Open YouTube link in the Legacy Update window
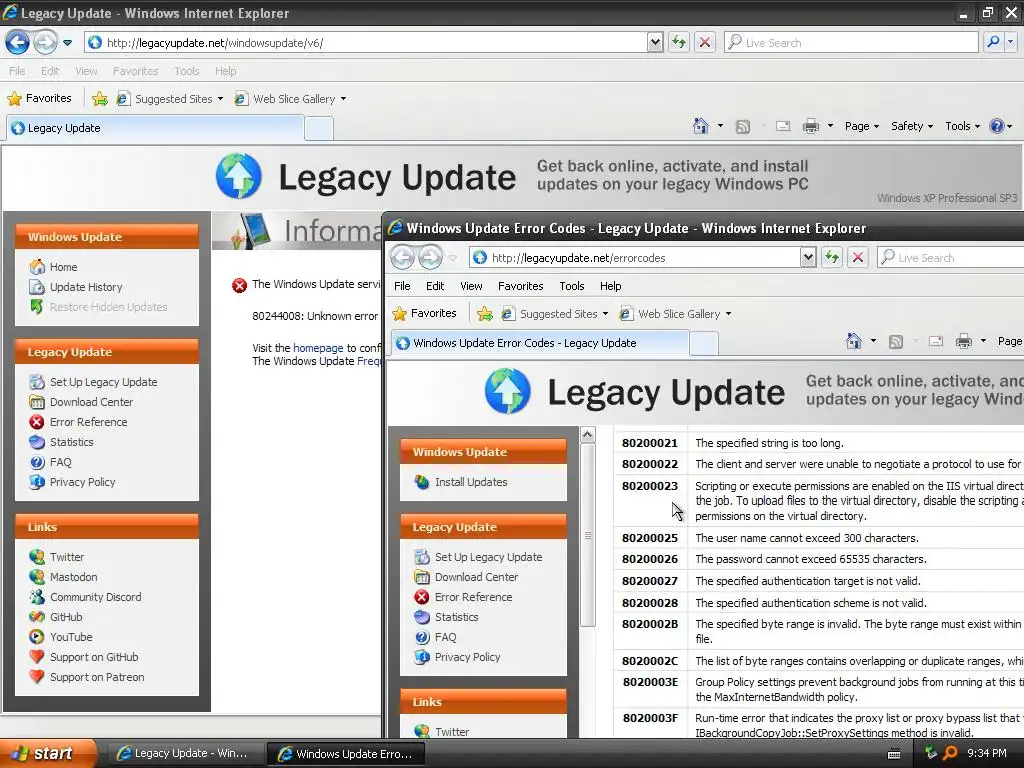Viewport: 1024px width, 768px height. click(71, 637)
